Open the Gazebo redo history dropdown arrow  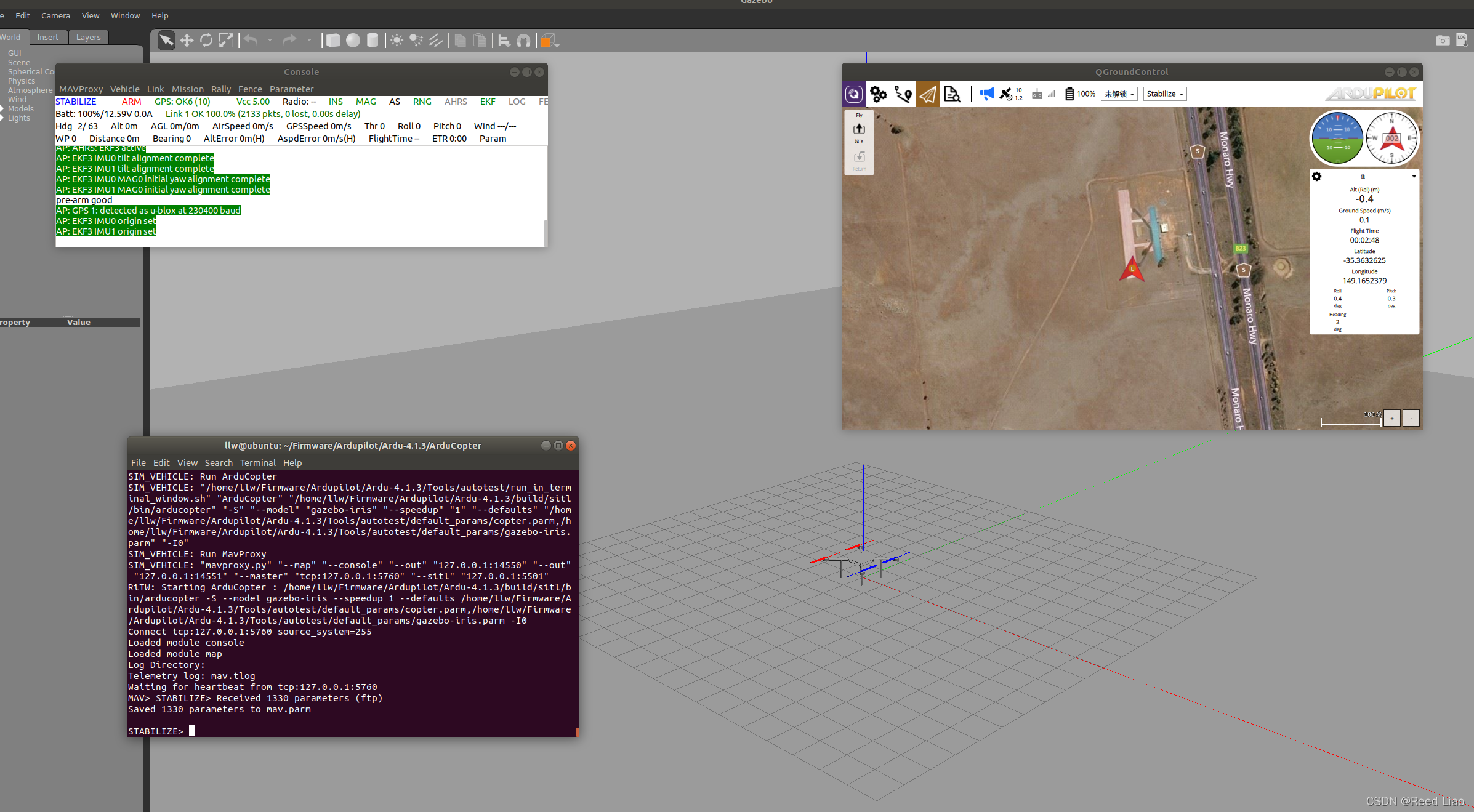pos(309,41)
